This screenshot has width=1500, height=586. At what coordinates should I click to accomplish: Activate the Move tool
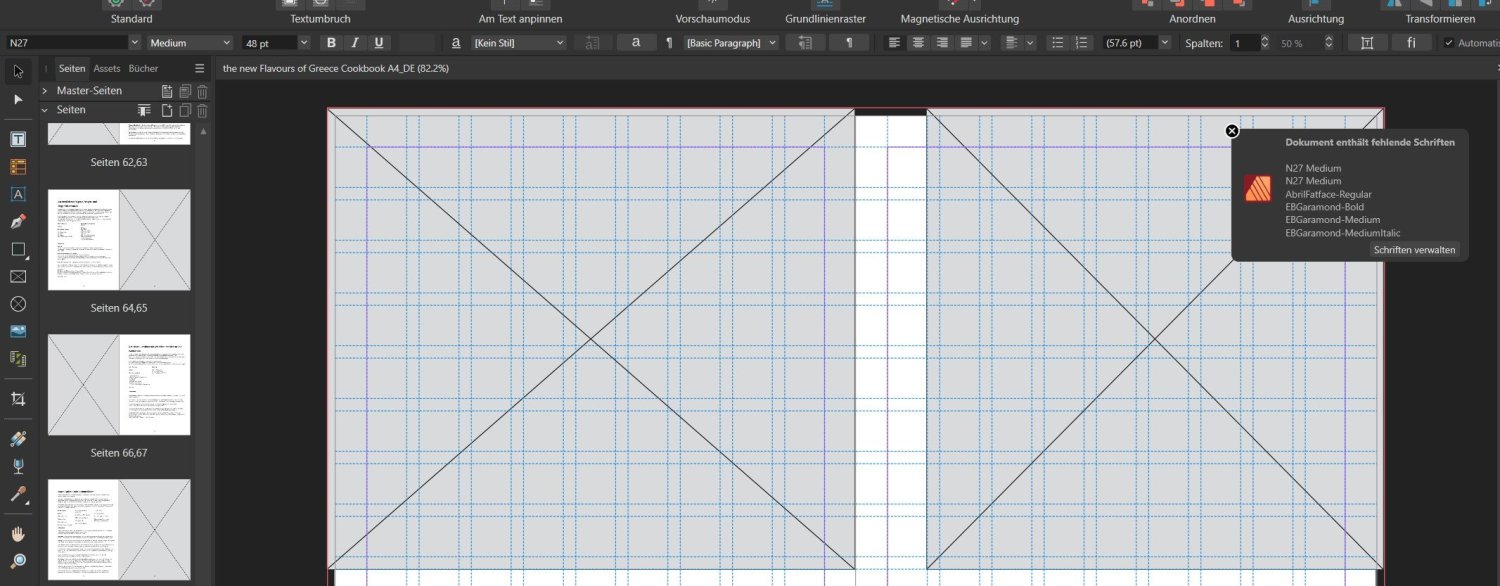click(18, 70)
